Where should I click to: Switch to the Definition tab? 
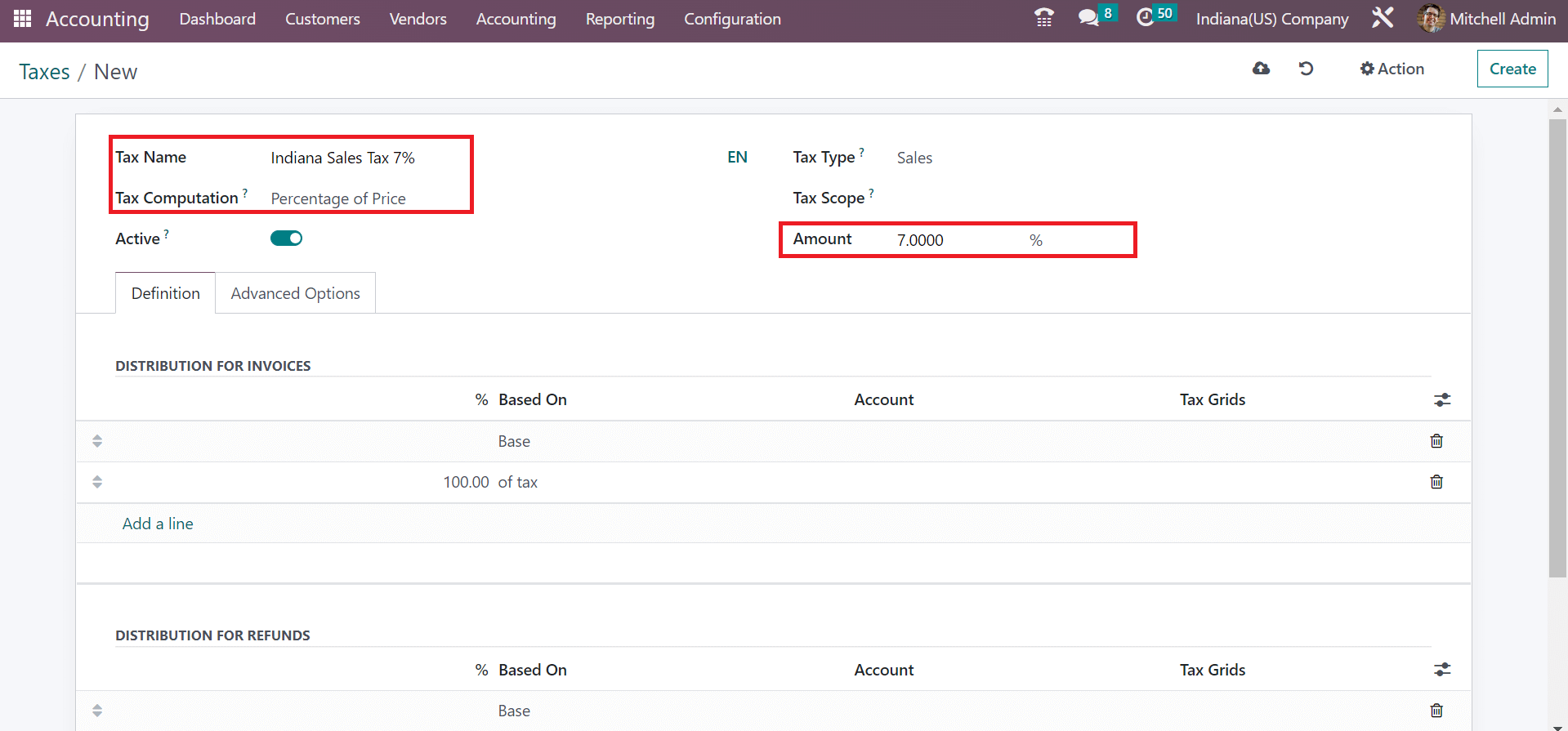click(166, 293)
